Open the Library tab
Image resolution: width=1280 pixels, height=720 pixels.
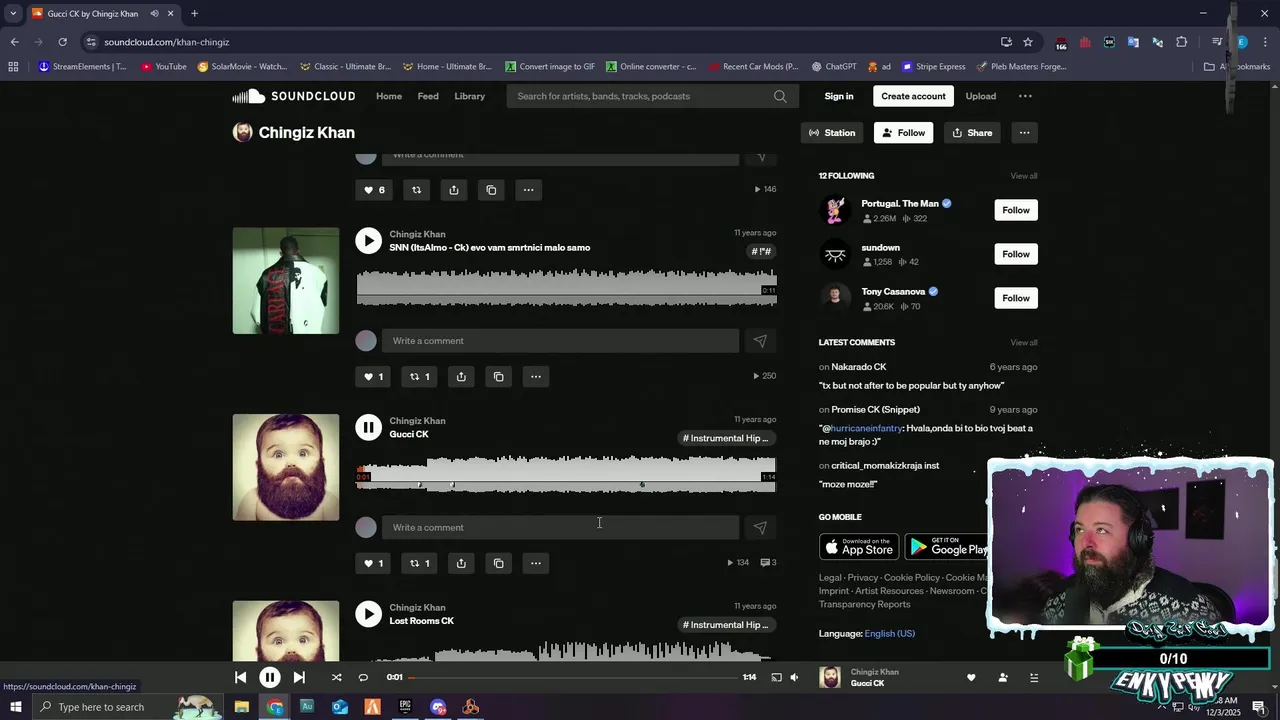coord(469,96)
